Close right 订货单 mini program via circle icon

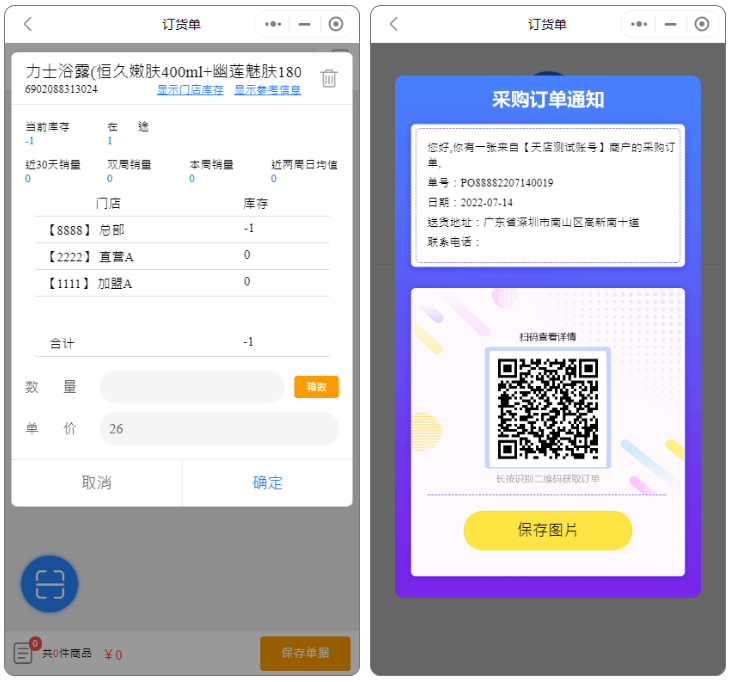(702, 24)
